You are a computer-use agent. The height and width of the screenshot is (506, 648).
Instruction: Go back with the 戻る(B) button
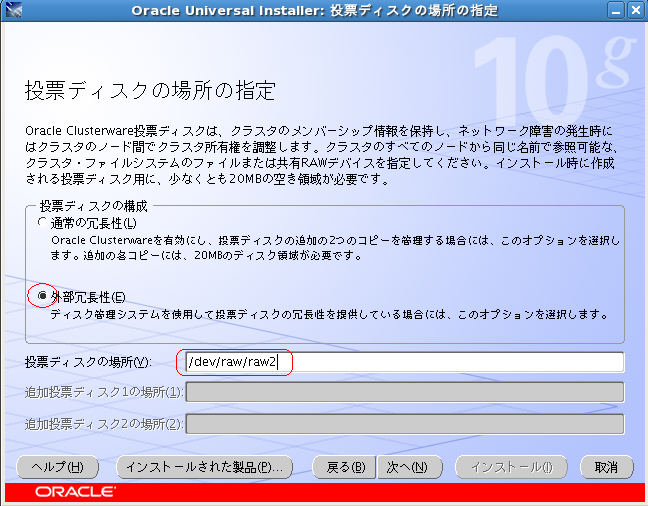344,467
